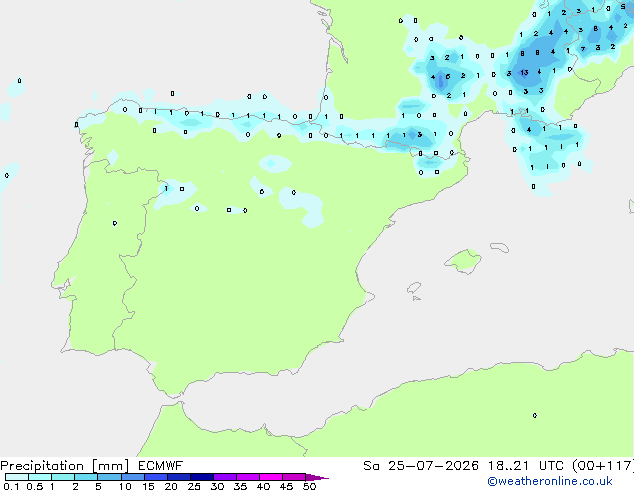Click the 15–20 mm blue legend swatch

155,477
